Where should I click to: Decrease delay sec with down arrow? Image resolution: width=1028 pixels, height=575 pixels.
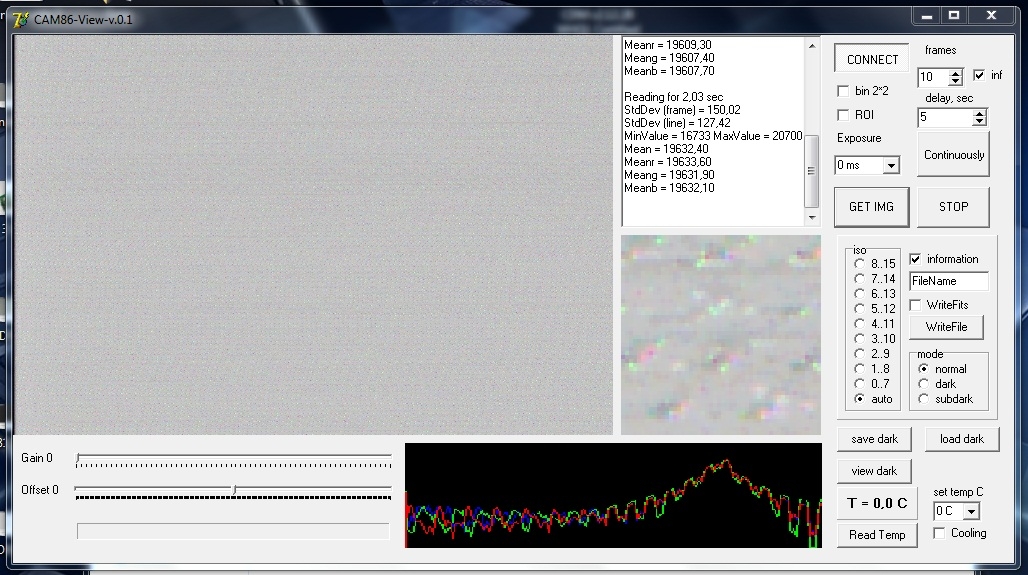coord(979,122)
